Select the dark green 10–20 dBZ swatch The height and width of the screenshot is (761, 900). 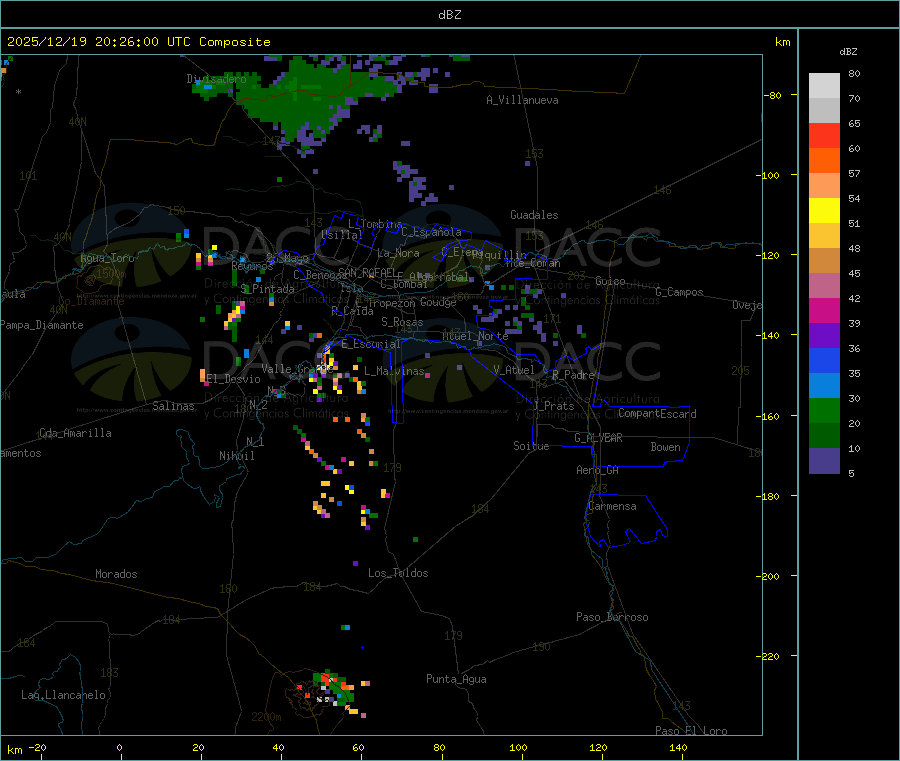(824, 436)
